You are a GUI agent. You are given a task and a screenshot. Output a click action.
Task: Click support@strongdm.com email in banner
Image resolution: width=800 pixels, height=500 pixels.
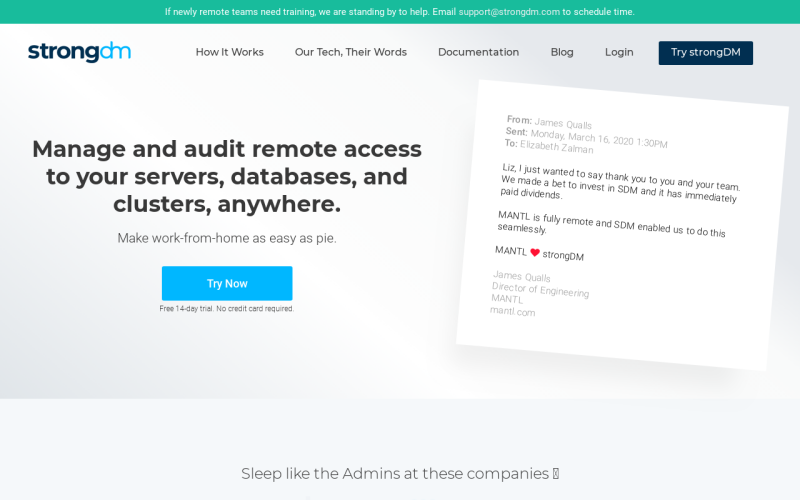[509, 12]
